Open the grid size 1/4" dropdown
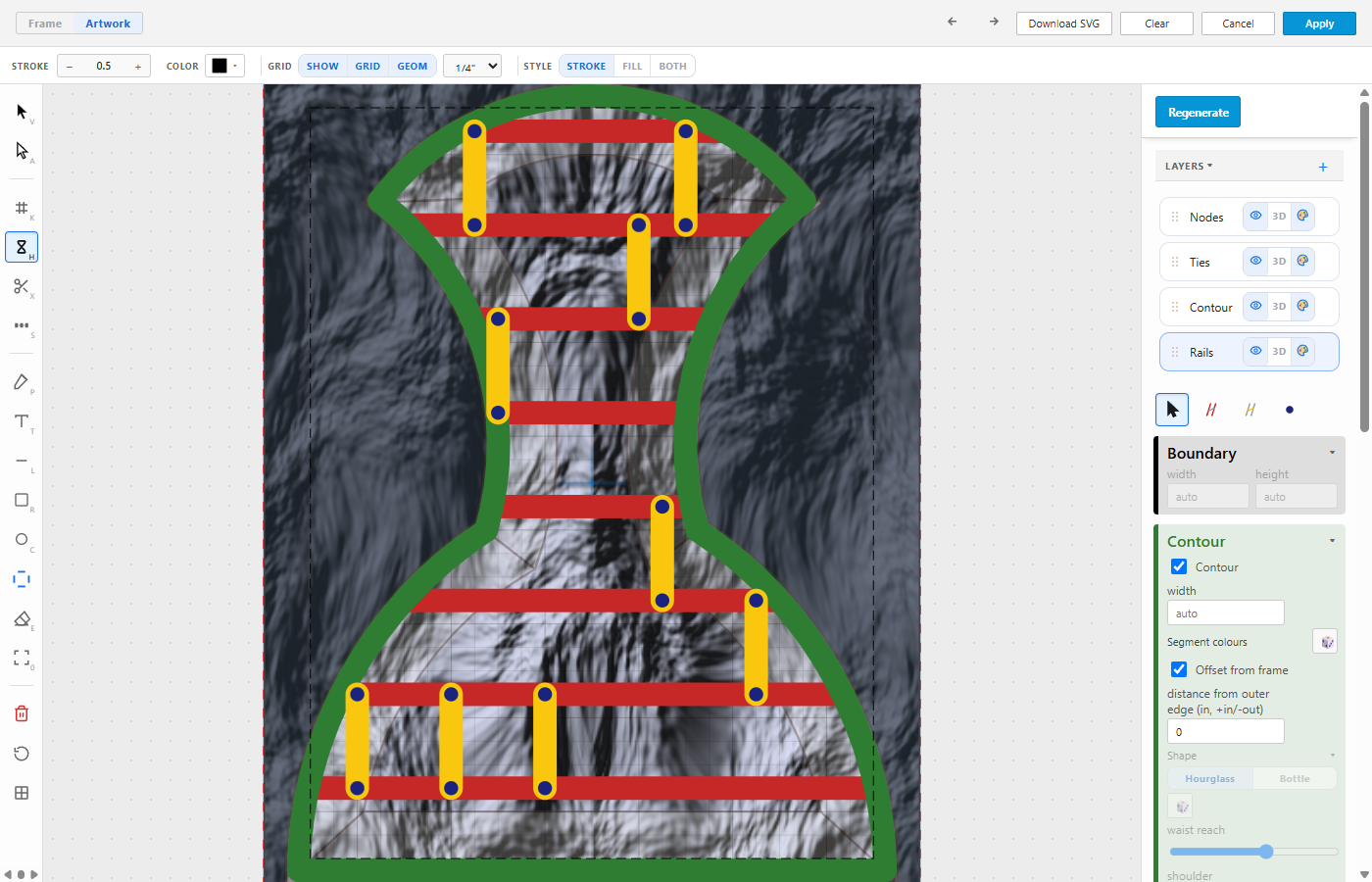This screenshot has height=882, width=1372. point(472,66)
